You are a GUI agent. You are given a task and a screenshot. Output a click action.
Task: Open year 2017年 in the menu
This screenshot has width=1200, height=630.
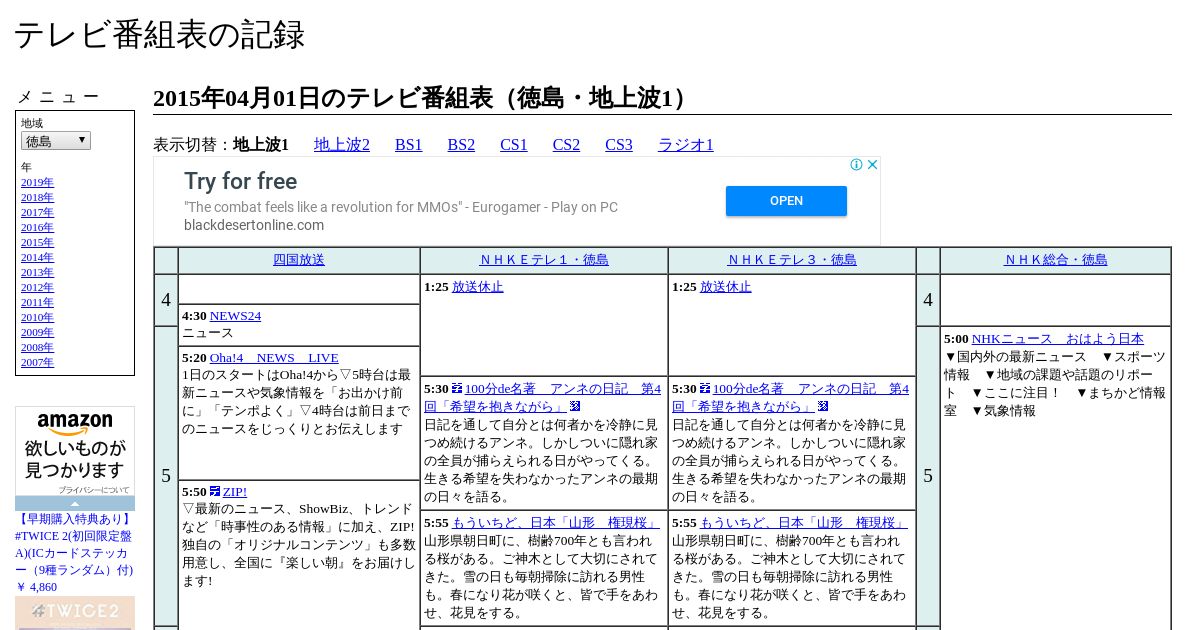[37, 213]
